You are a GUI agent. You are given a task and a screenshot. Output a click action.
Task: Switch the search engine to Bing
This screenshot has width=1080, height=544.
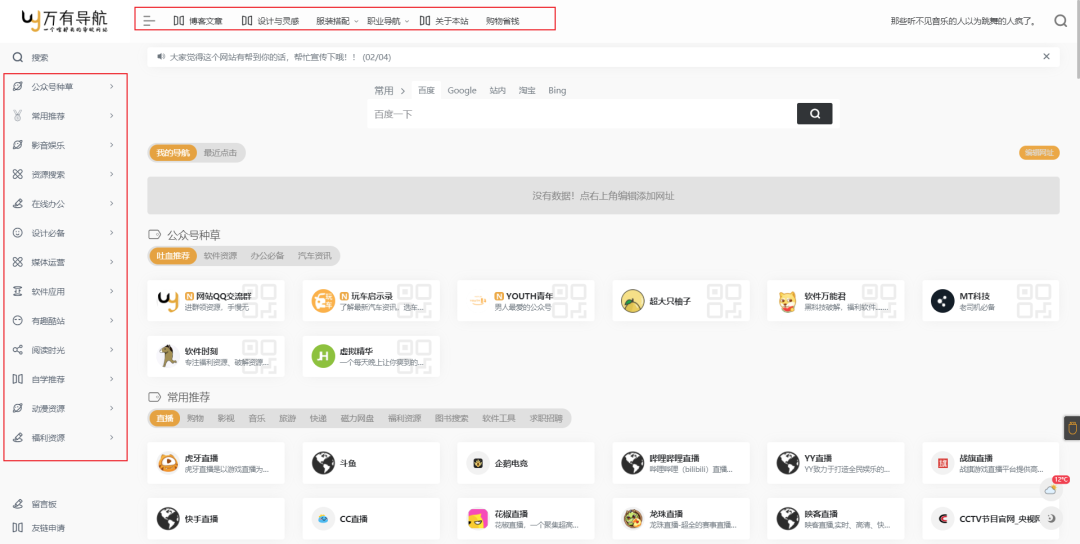(x=557, y=90)
